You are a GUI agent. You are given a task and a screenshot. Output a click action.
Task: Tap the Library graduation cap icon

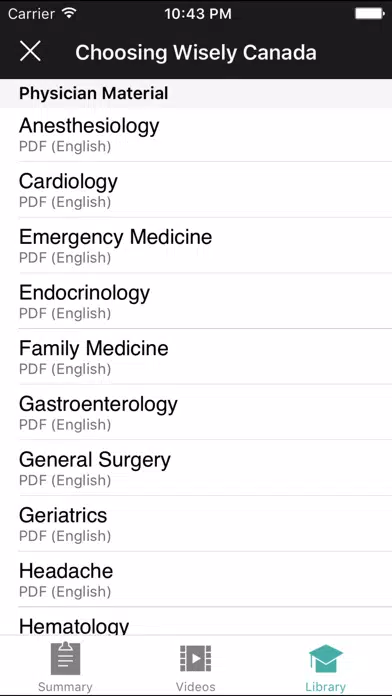click(x=326, y=658)
